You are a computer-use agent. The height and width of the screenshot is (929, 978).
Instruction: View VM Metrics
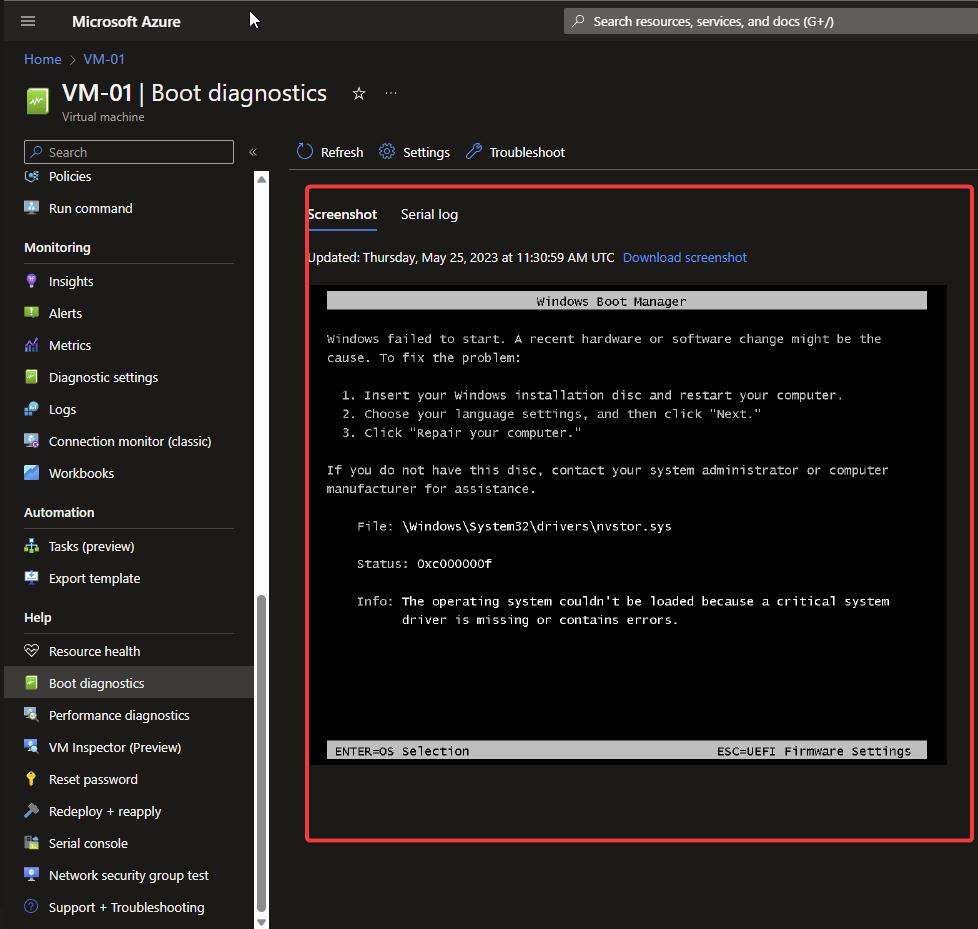point(67,345)
